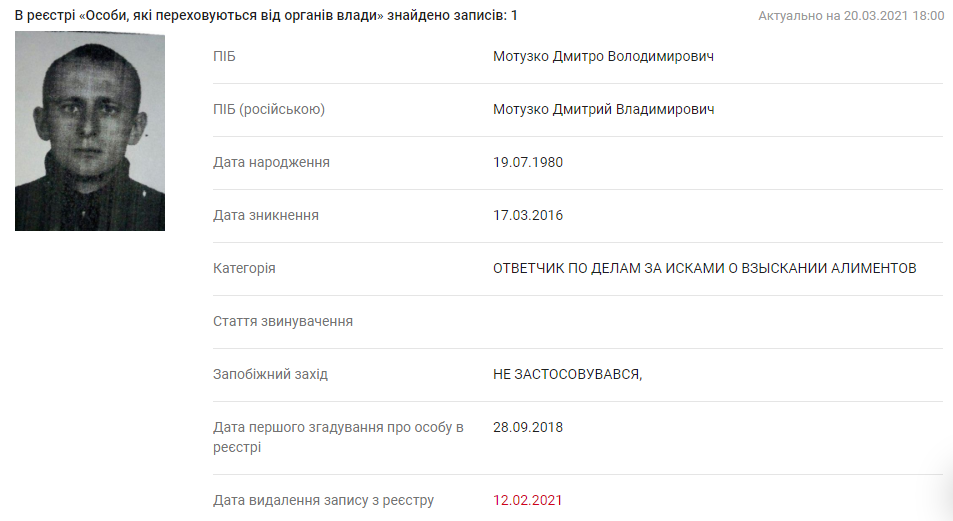The image size is (953, 521).
Task: Click the birth date 19.07.1980
Action: [x=528, y=162]
